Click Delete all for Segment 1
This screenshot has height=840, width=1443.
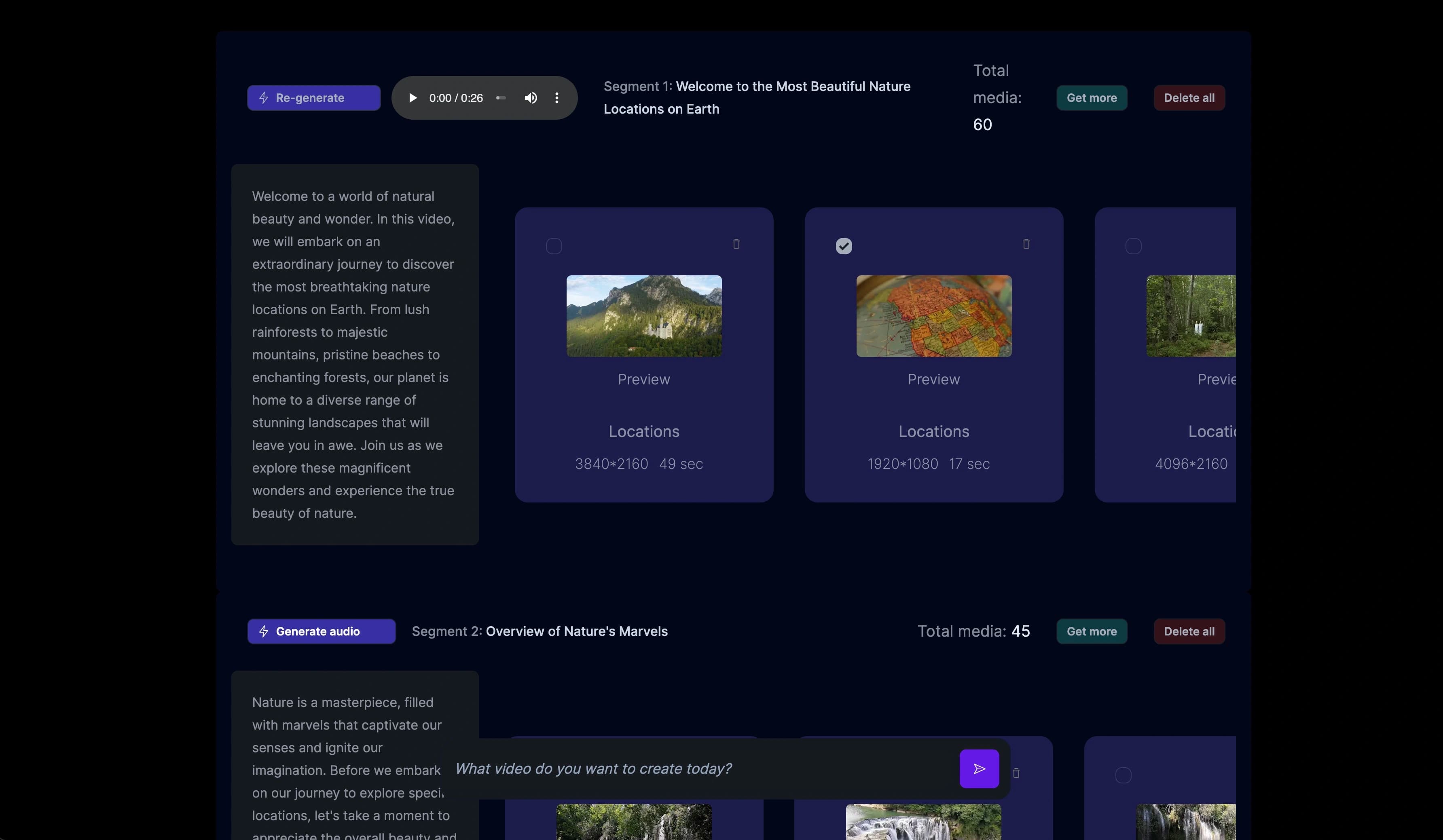[x=1189, y=98]
